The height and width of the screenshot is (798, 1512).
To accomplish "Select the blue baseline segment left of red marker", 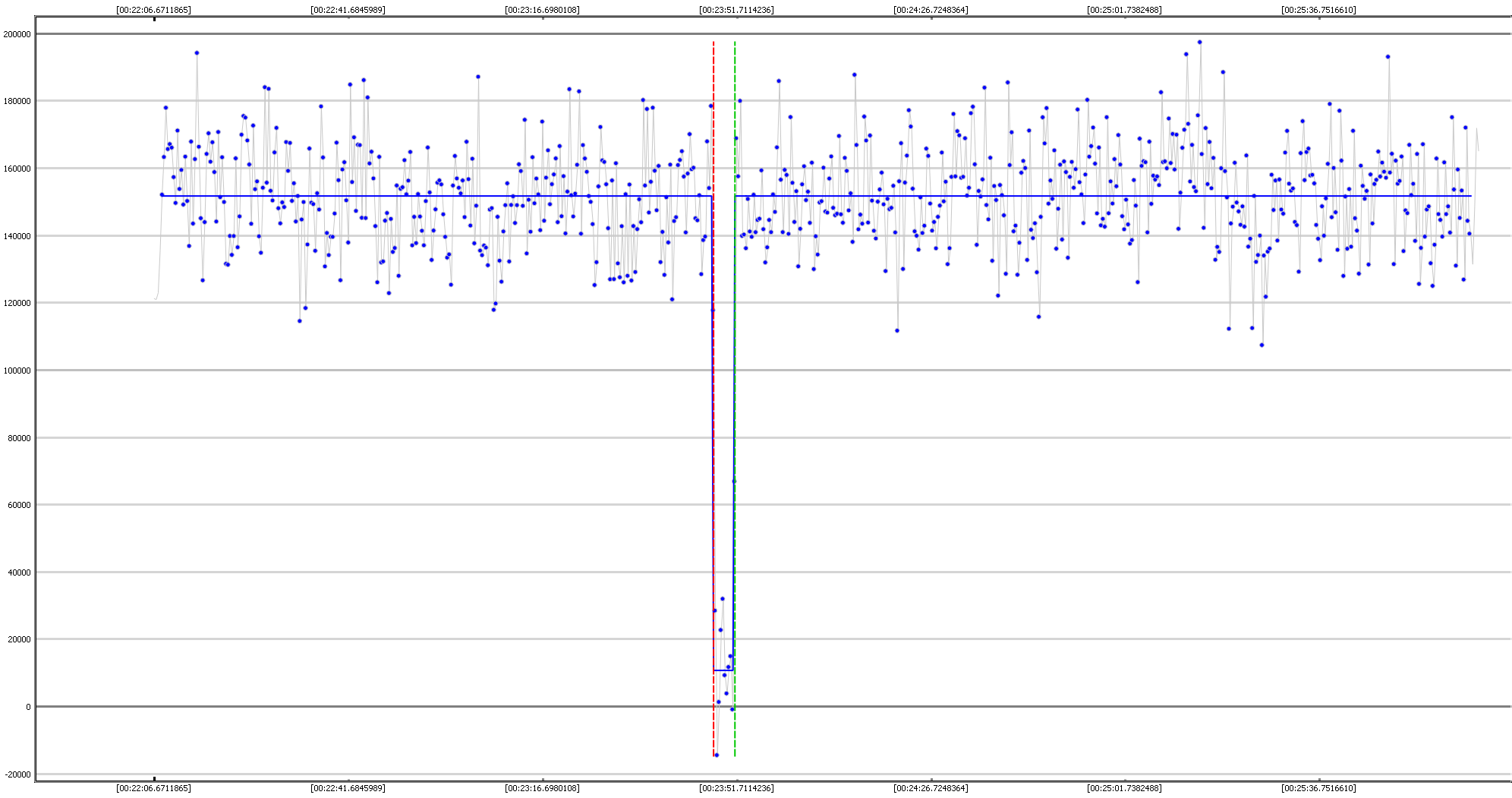I will coord(436,196).
